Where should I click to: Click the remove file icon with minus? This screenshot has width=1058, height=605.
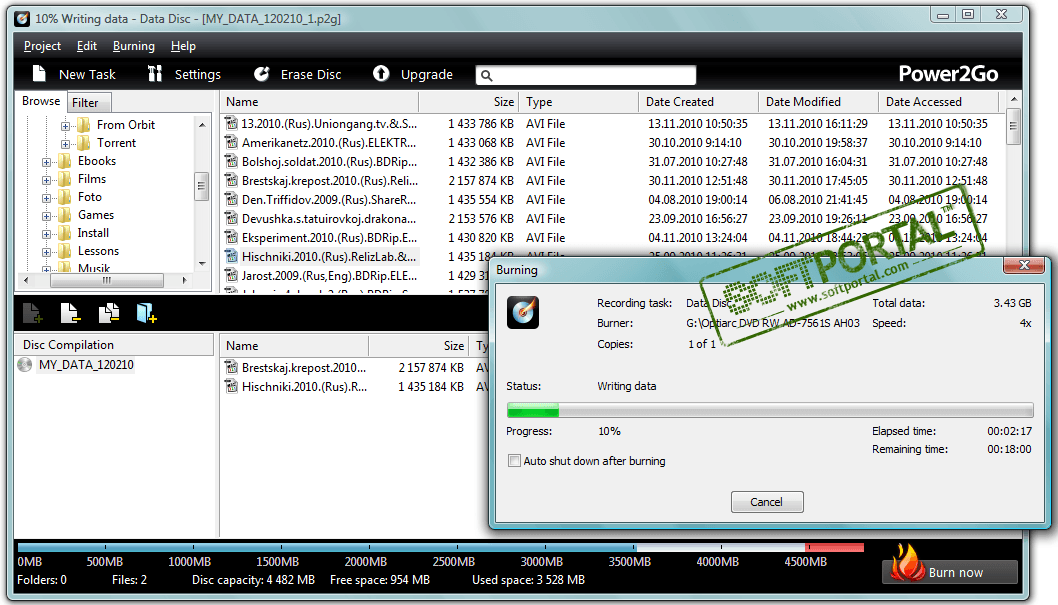pyautogui.click(x=70, y=313)
